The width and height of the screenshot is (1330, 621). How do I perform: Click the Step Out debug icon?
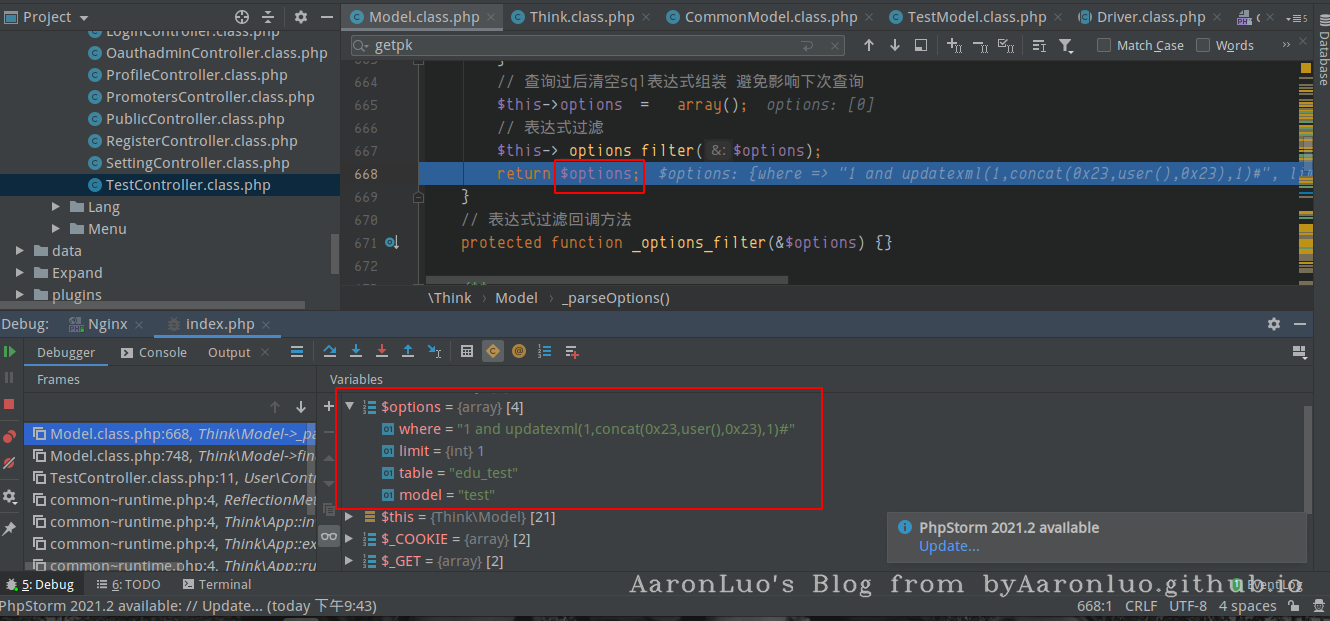click(408, 351)
